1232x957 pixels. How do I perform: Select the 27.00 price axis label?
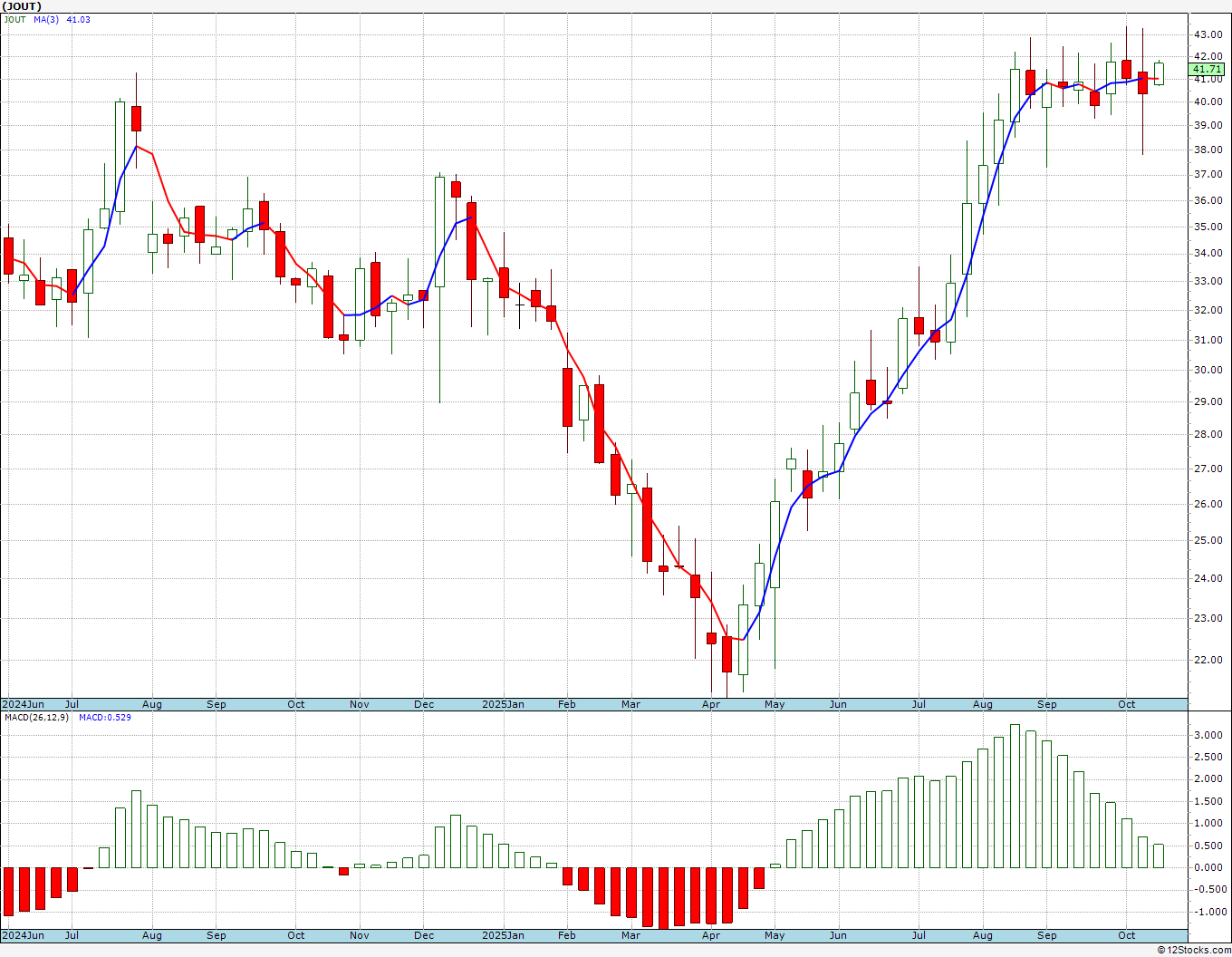1208,469
